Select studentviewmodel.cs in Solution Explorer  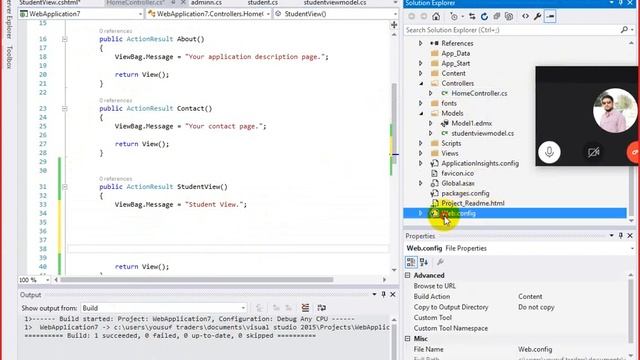pos(482,133)
